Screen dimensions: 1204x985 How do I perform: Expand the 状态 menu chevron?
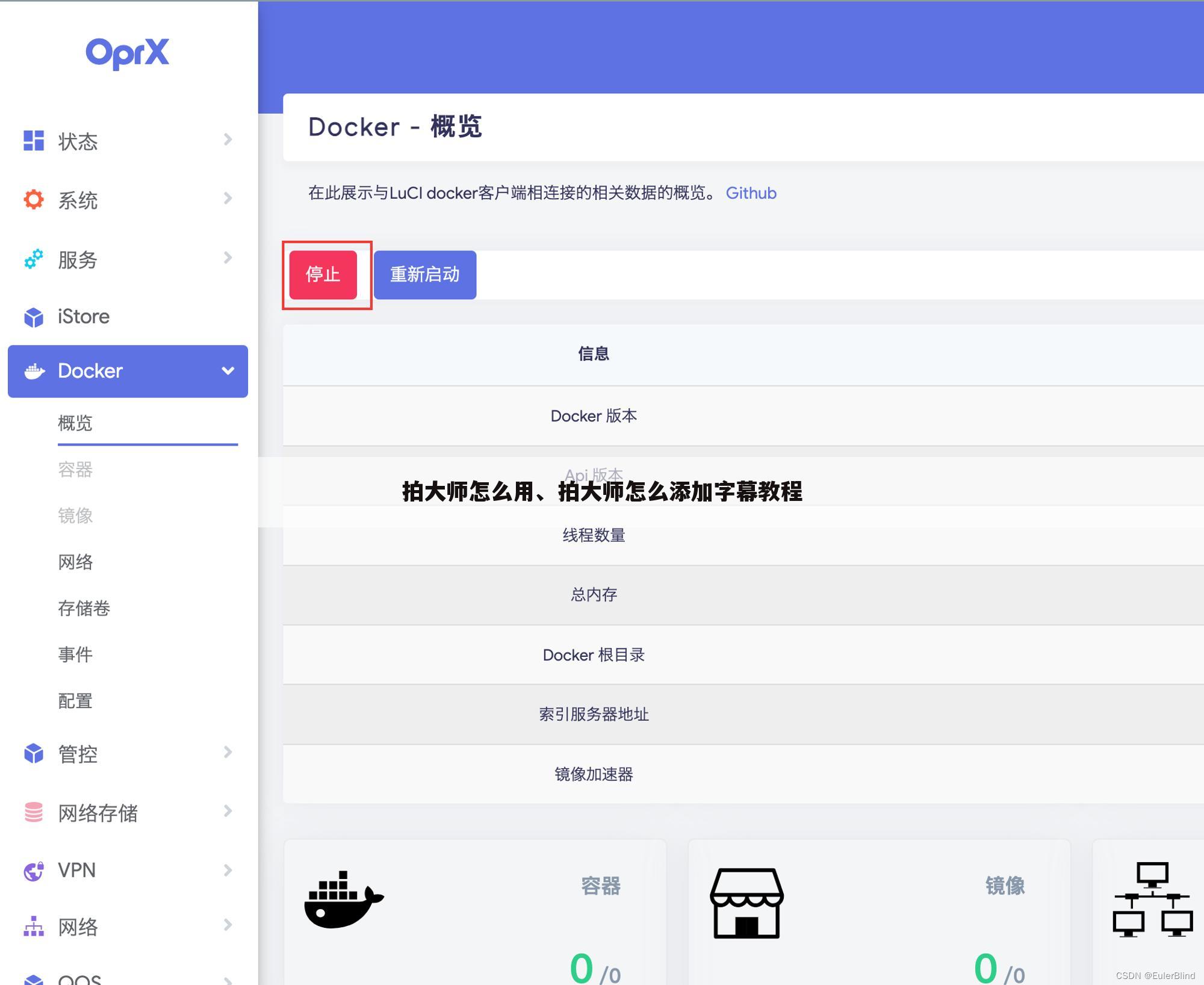[228, 140]
